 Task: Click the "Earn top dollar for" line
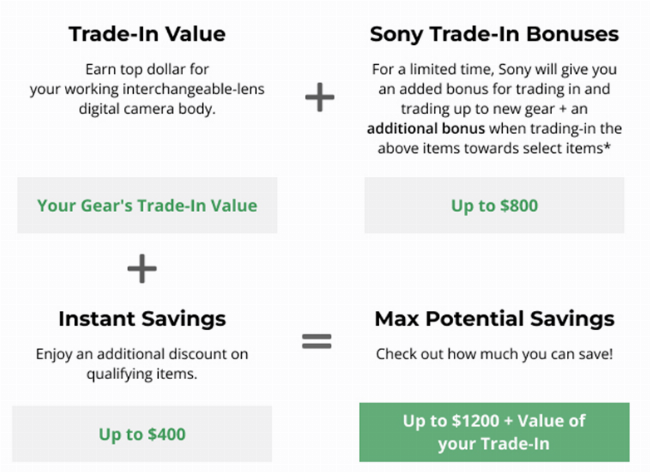pyautogui.click(x=147, y=69)
